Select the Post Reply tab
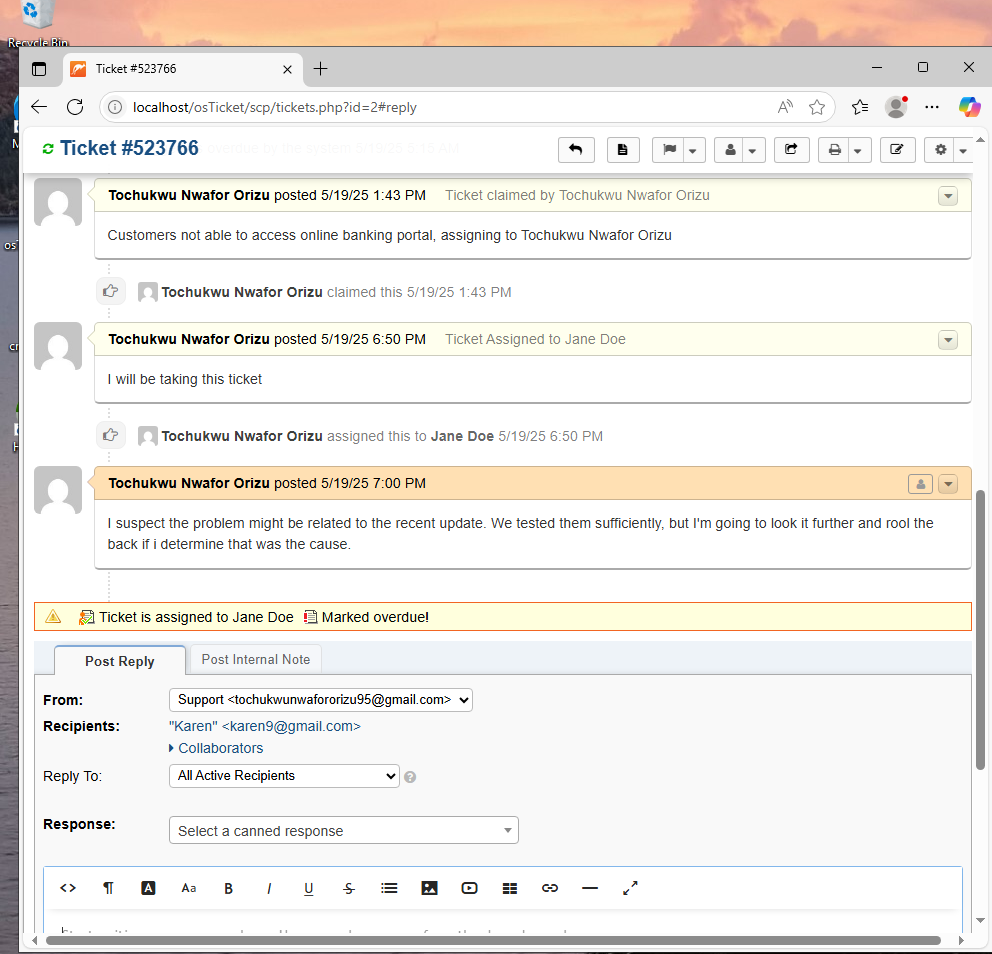This screenshot has height=954, width=992. 120,661
